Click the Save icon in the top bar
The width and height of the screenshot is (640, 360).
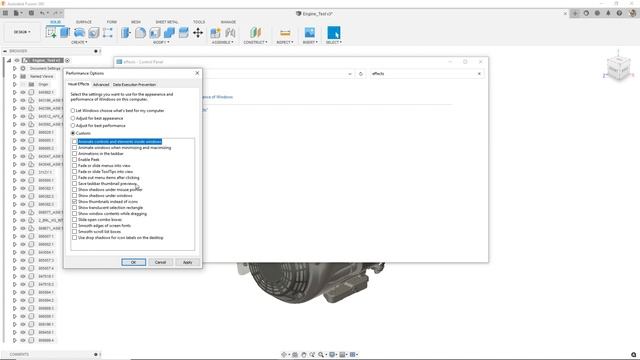(x=31, y=13)
